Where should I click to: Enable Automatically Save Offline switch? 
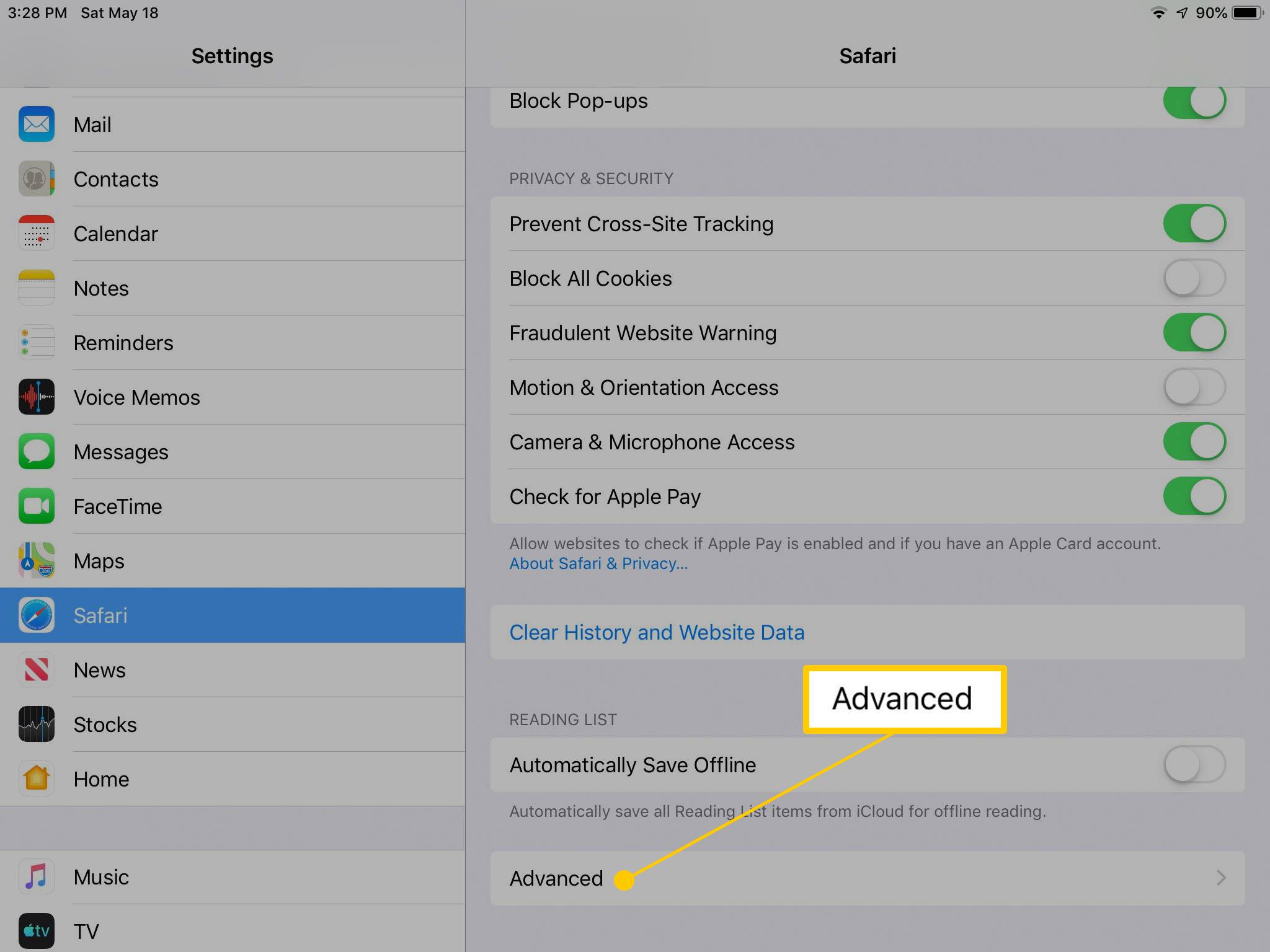(x=1194, y=765)
